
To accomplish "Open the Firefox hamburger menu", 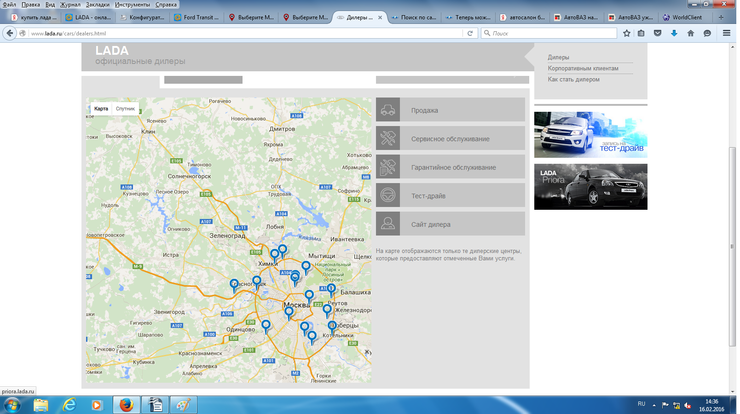I will coord(726,34).
